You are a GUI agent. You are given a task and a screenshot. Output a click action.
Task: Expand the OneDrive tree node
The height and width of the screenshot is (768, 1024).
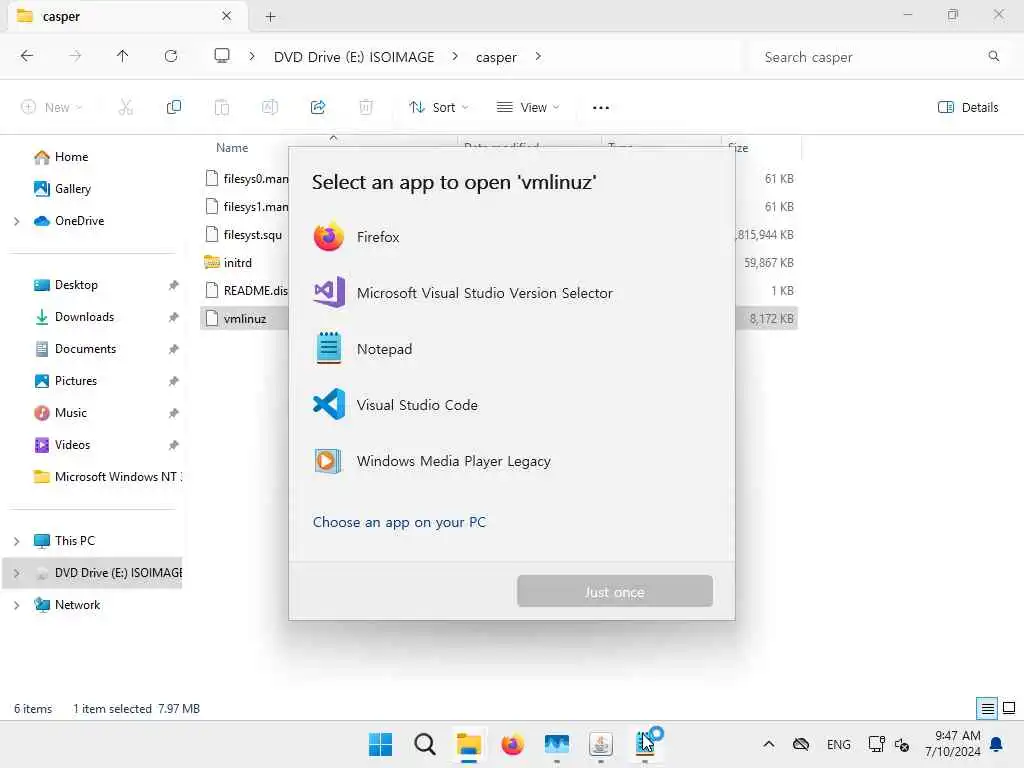pyautogui.click(x=17, y=221)
